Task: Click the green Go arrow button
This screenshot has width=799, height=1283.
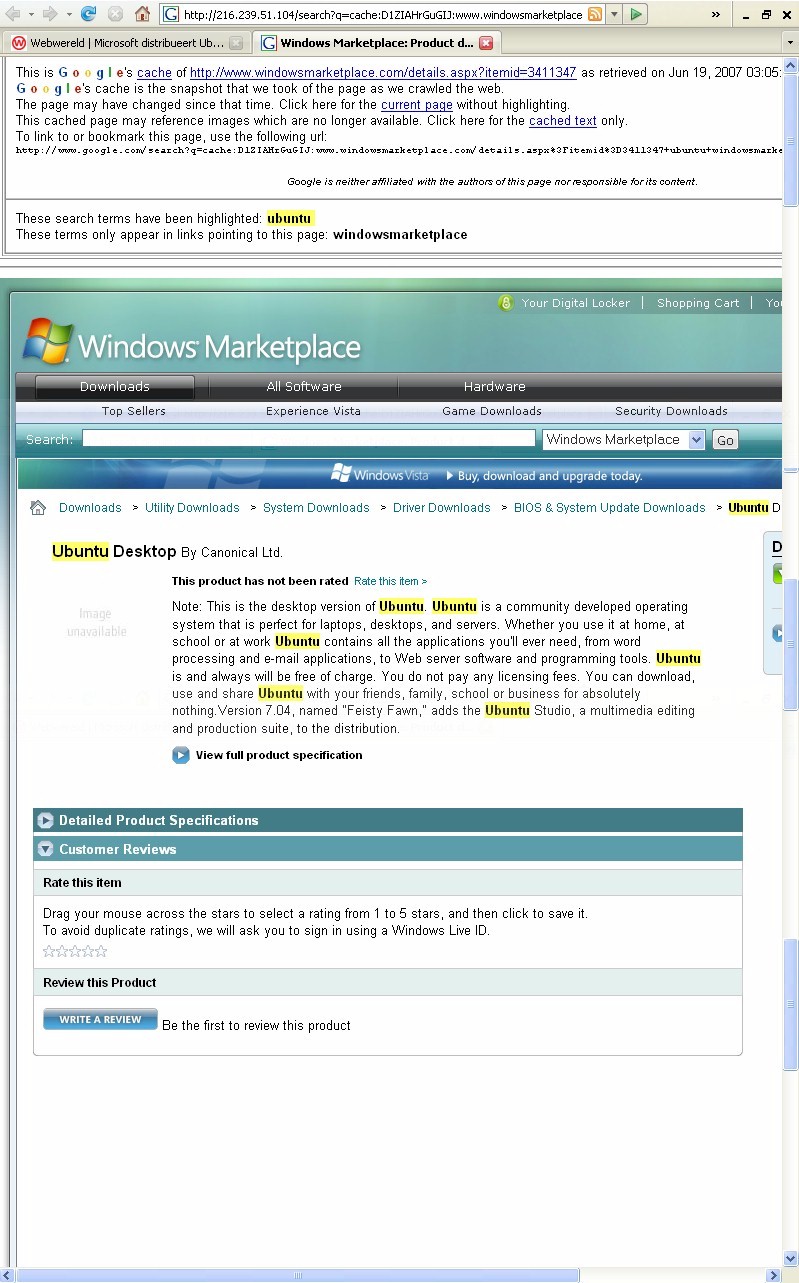Action: coord(636,15)
